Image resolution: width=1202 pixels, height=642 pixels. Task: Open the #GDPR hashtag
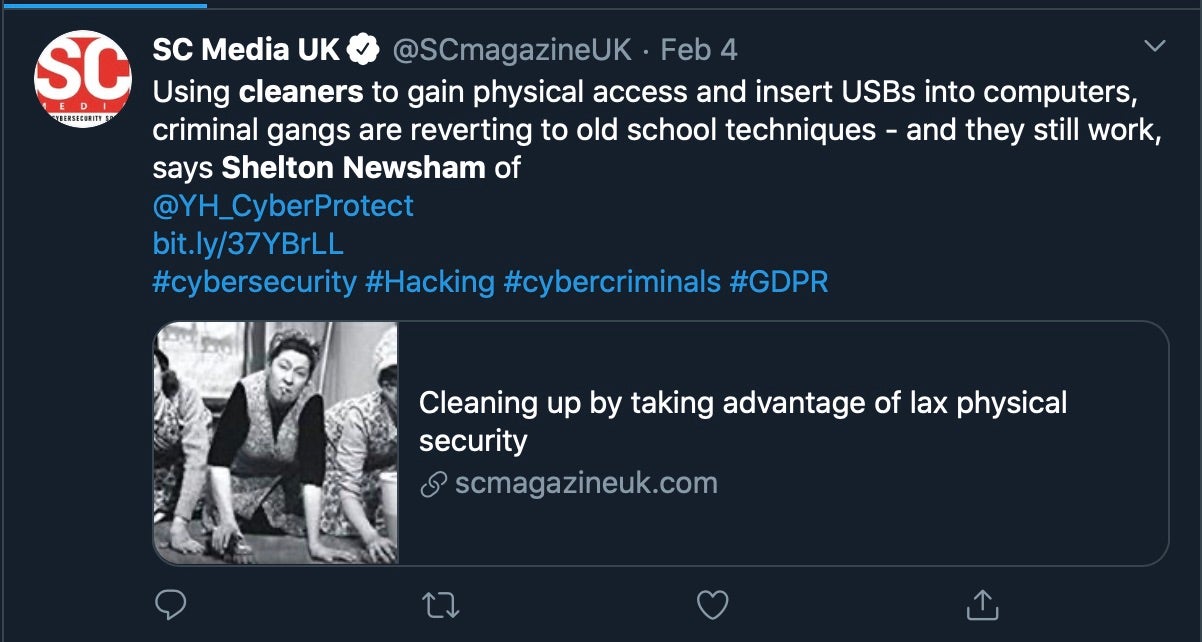click(779, 282)
